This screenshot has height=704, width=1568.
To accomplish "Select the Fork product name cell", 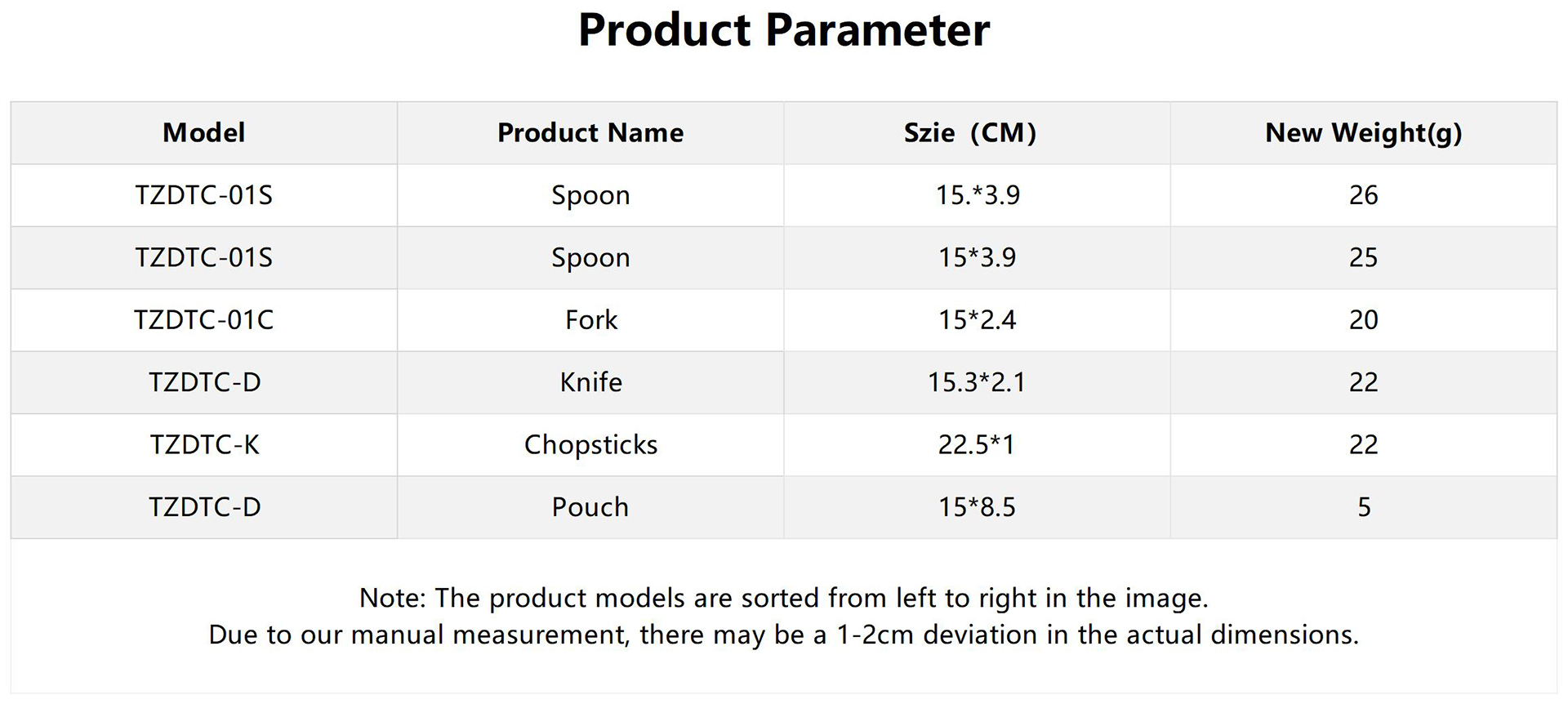I will (590, 320).
